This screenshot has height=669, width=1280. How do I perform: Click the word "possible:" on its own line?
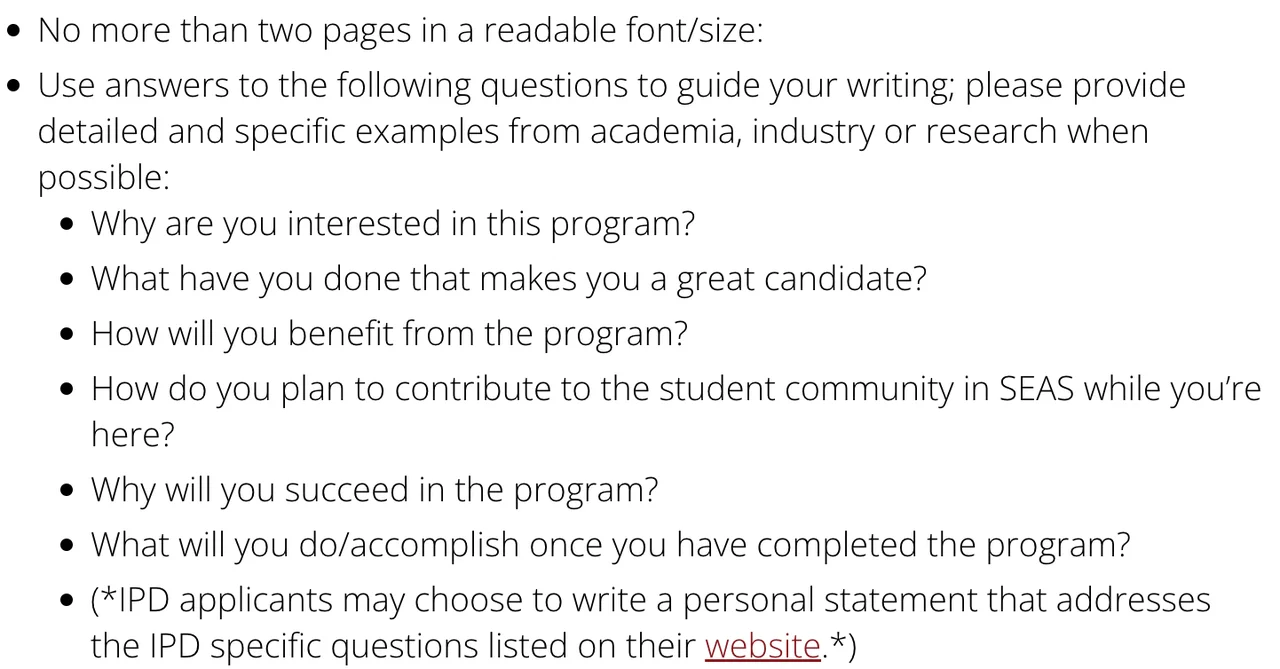(x=104, y=177)
